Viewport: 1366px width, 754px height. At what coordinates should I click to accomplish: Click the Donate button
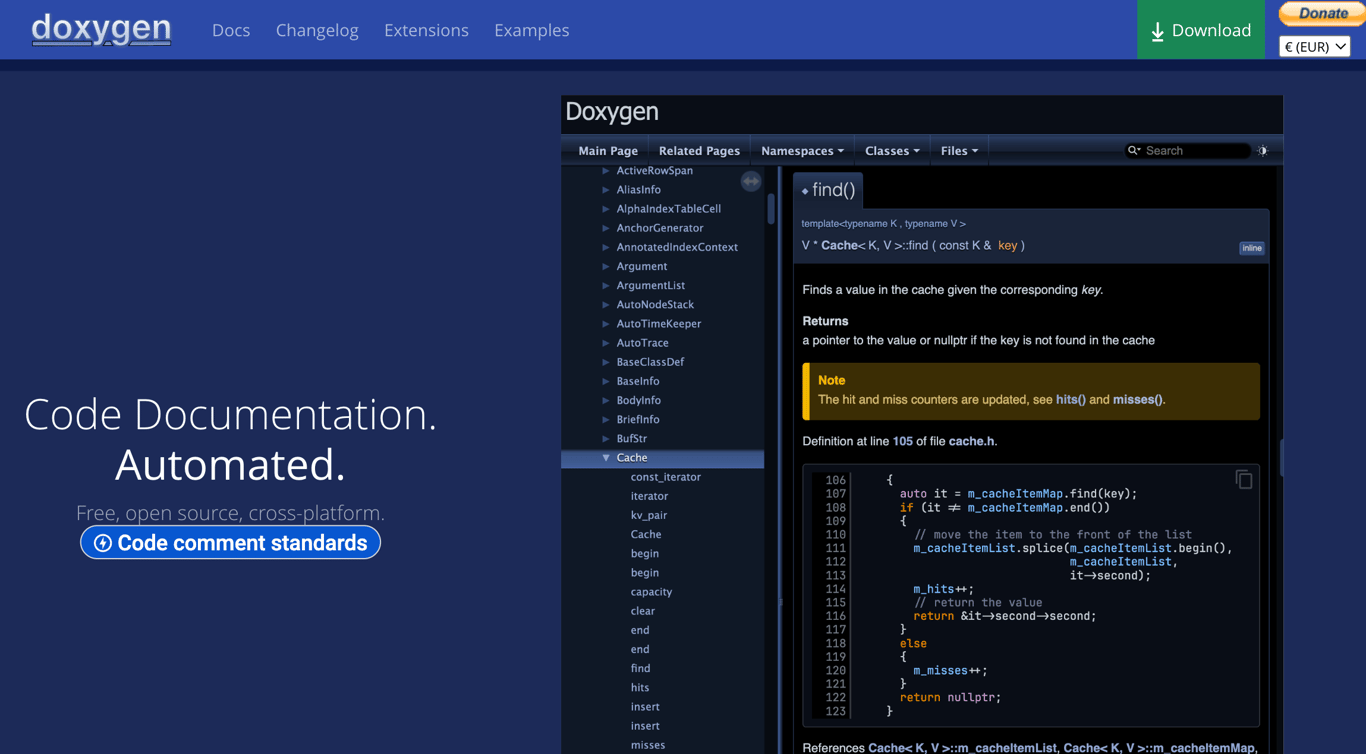1322,14
